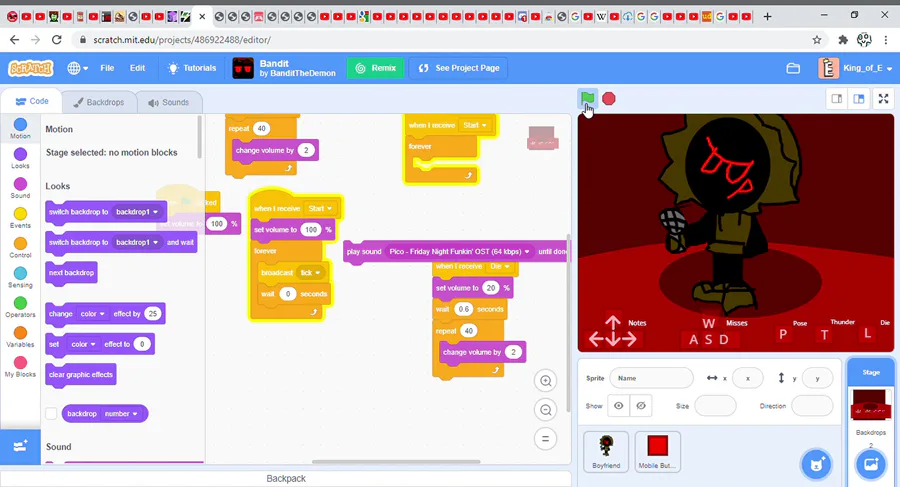Open backdrop1 dropdown in switch backdrop block
900x487 pixels.
[137, 212]
